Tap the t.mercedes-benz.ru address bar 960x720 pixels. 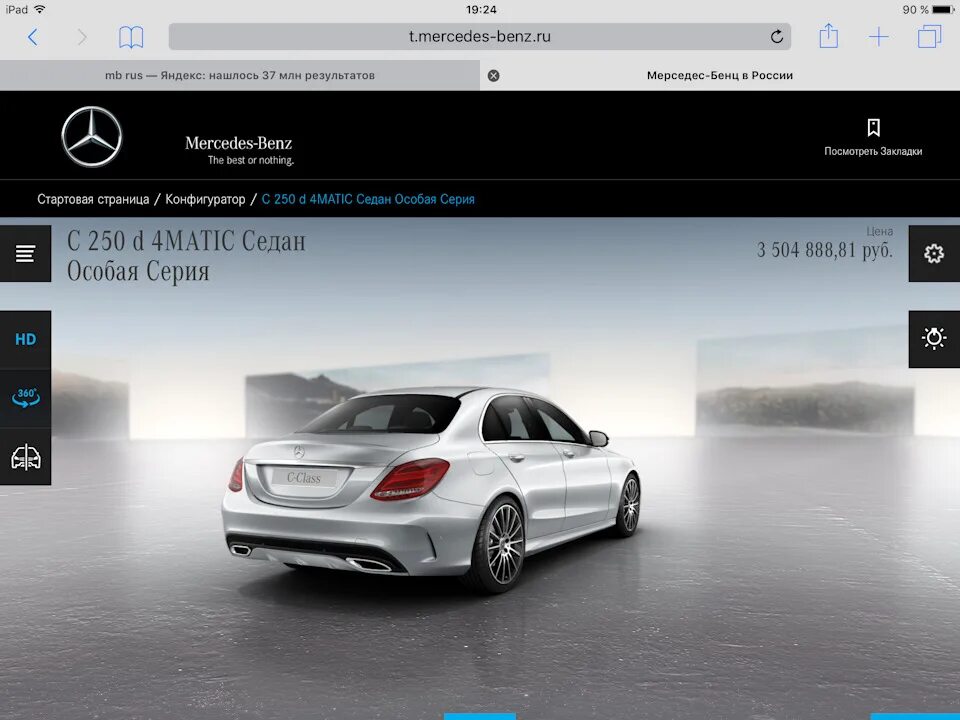tap(479, 37)
